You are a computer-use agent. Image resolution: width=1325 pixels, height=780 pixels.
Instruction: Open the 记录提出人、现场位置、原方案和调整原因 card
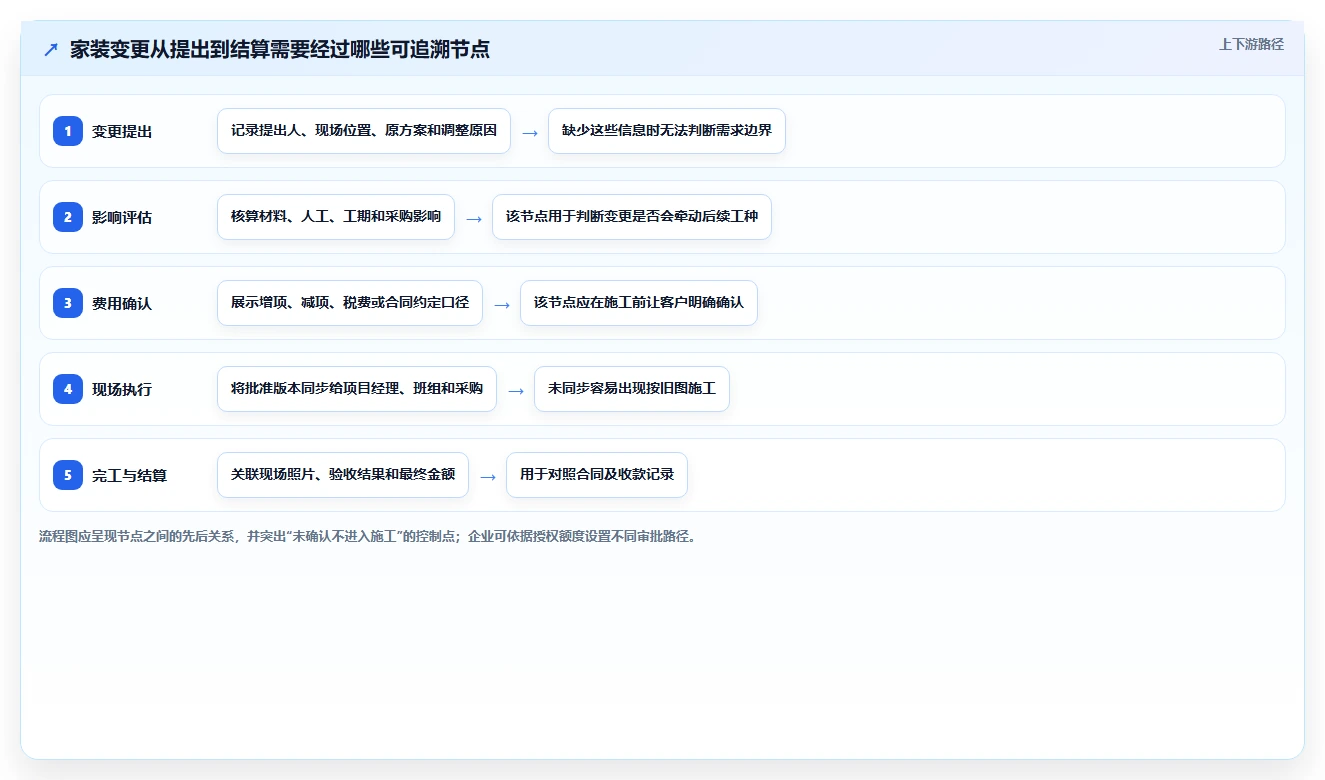point(364,131)
